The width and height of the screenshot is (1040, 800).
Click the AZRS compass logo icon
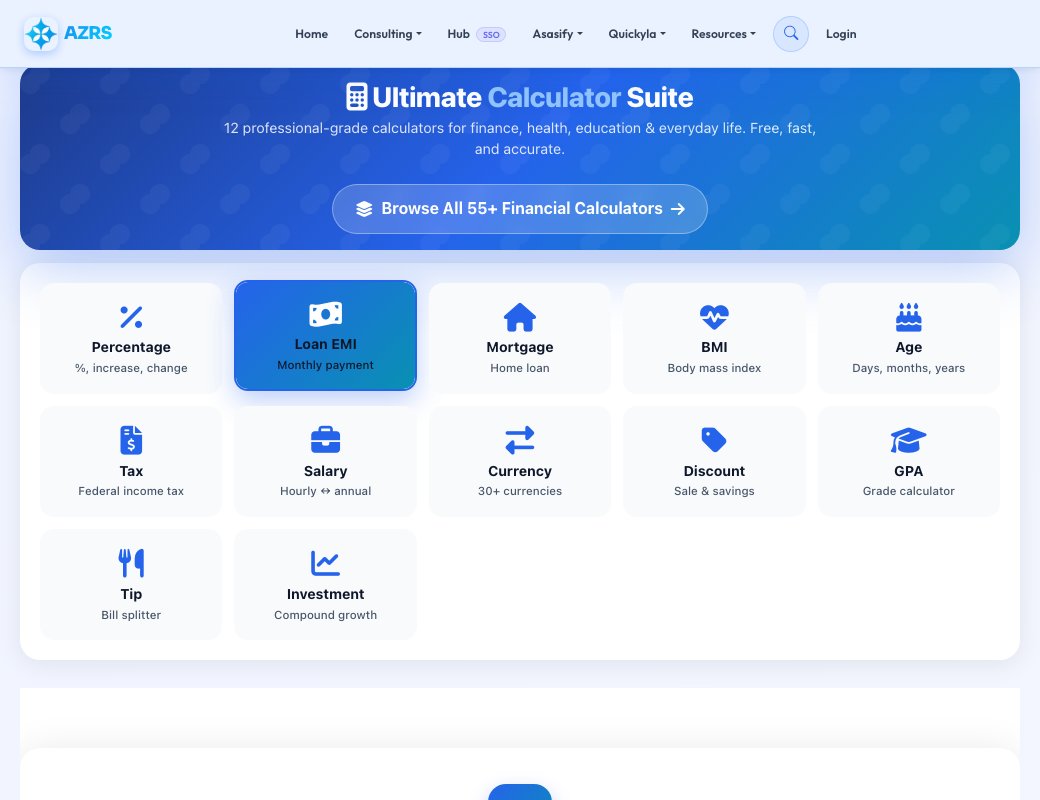[x=41, y=34]
